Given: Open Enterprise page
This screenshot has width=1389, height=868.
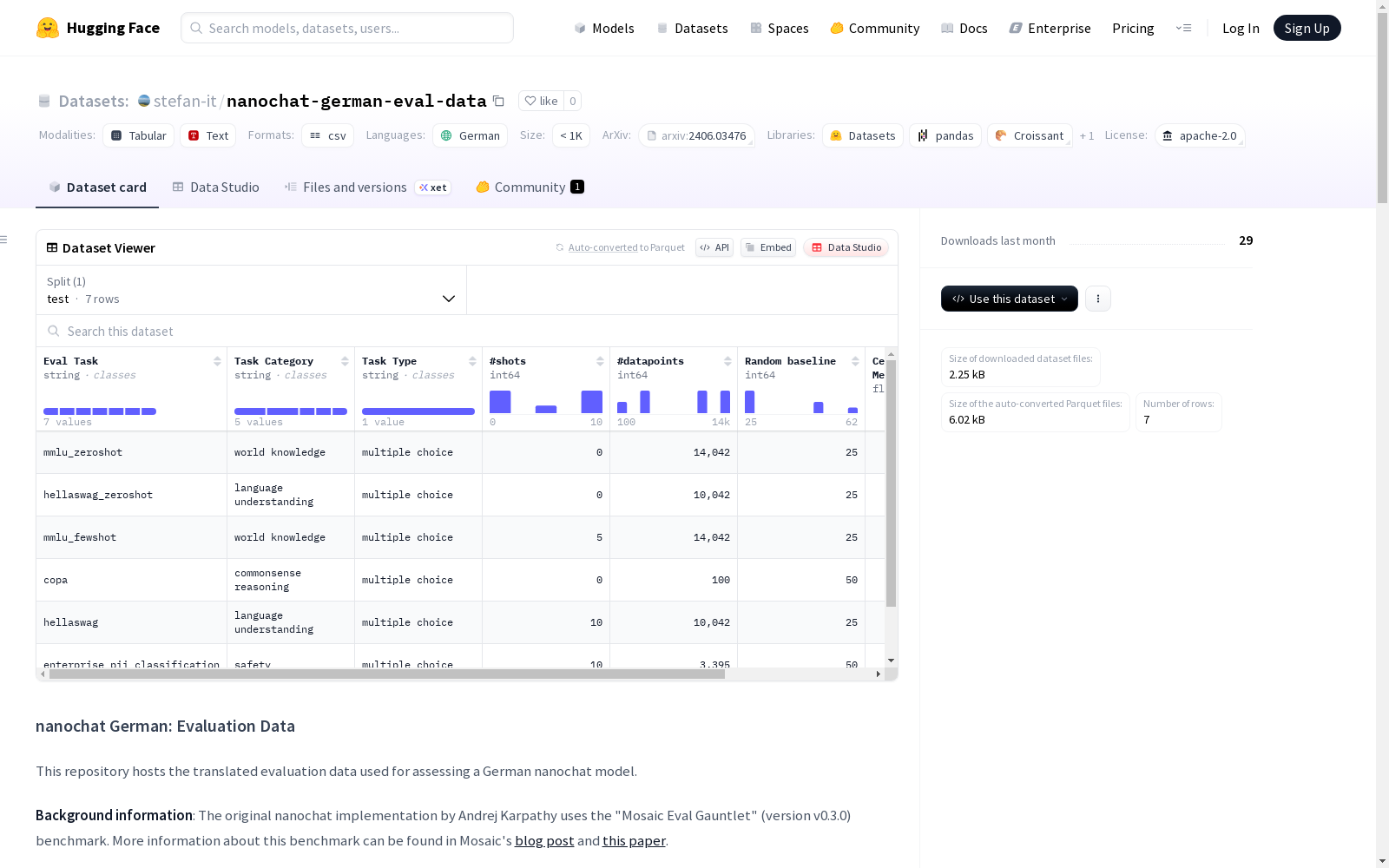Looking at the screenshot, I should click(1050, 28).
